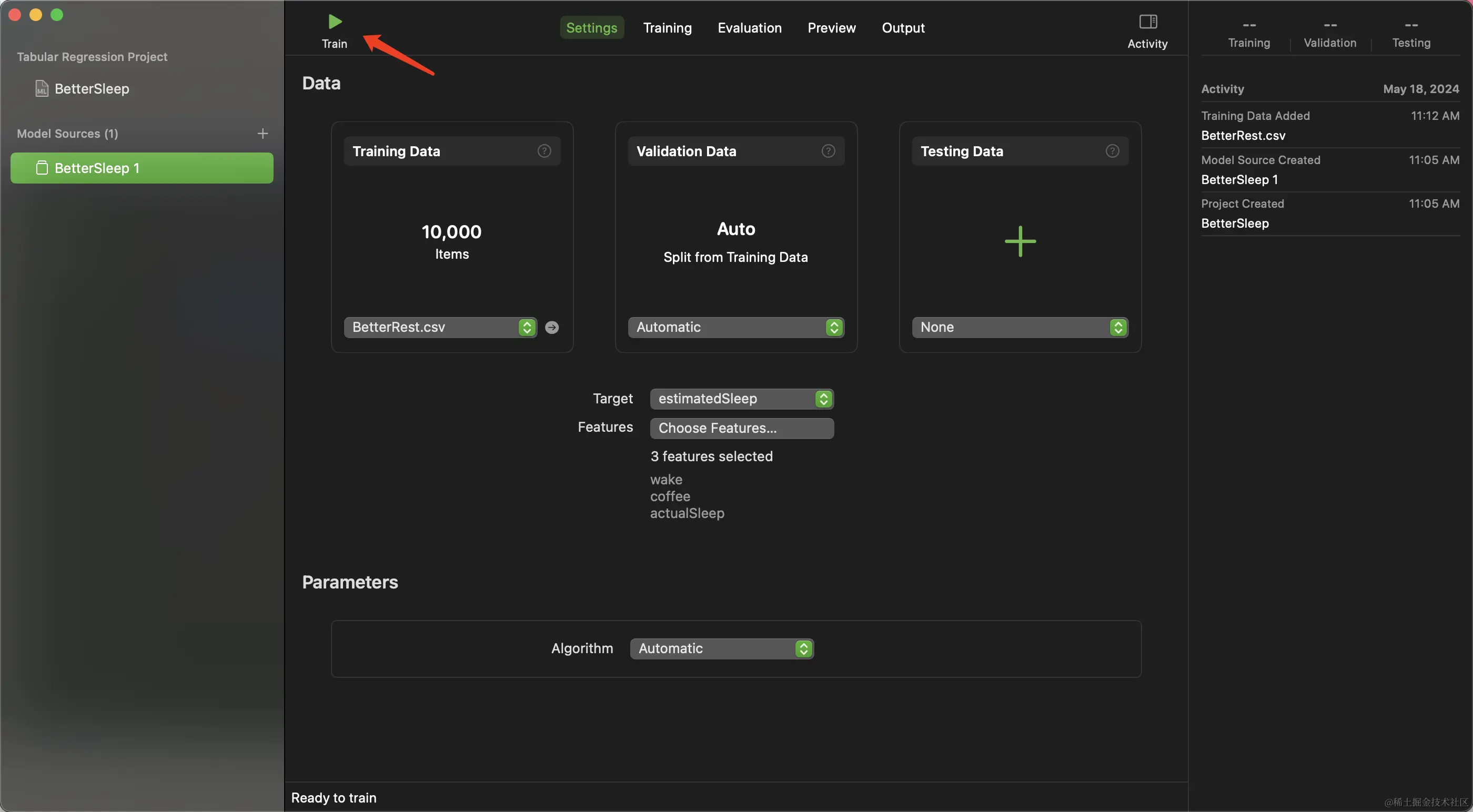Click the Choose Features button
The height and width of the screenshot is (812, 1473).
[x=741, y=428]
